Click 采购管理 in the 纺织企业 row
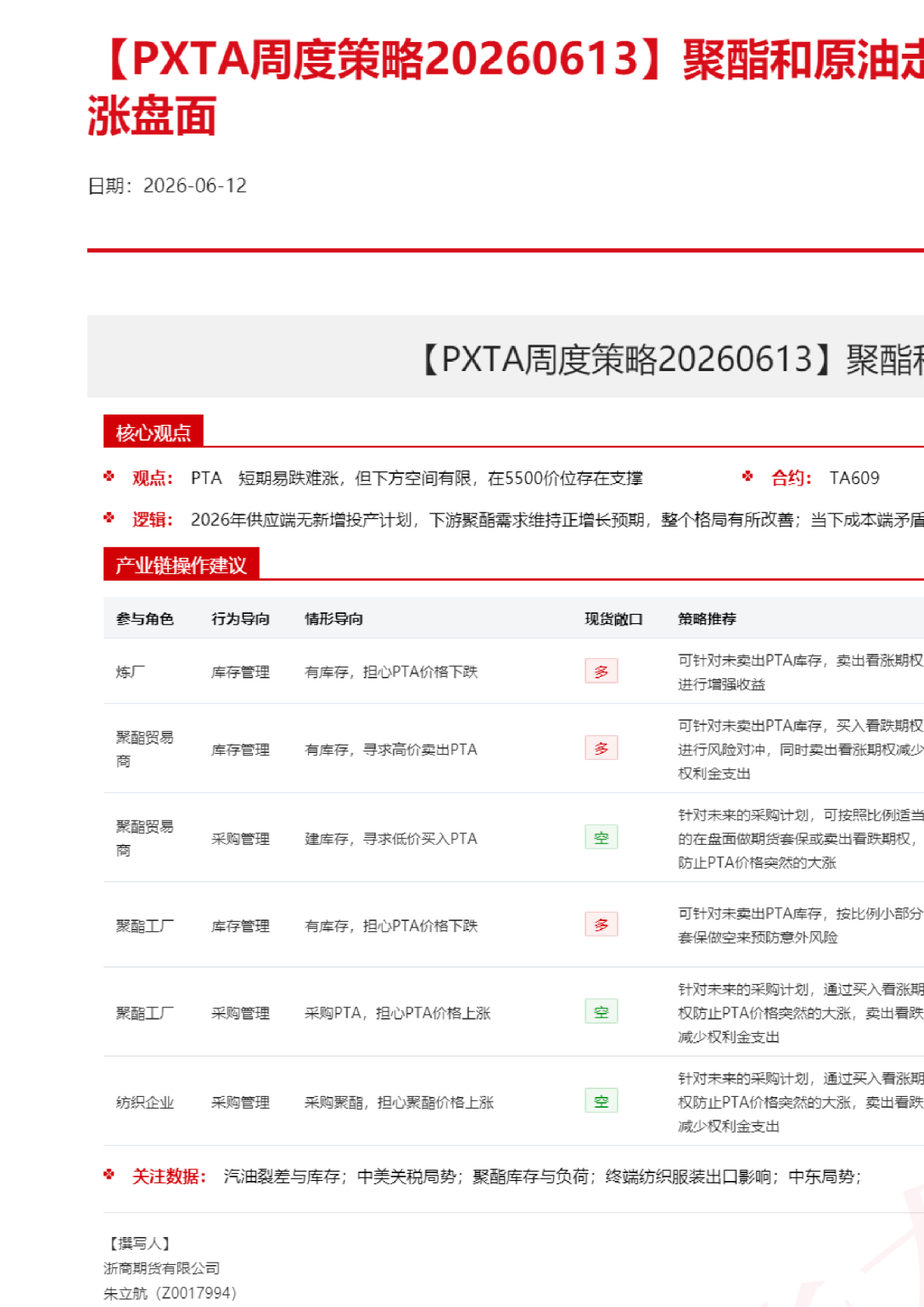Viewport: 924px width, 1307px height. click(x=240, y=1102)
